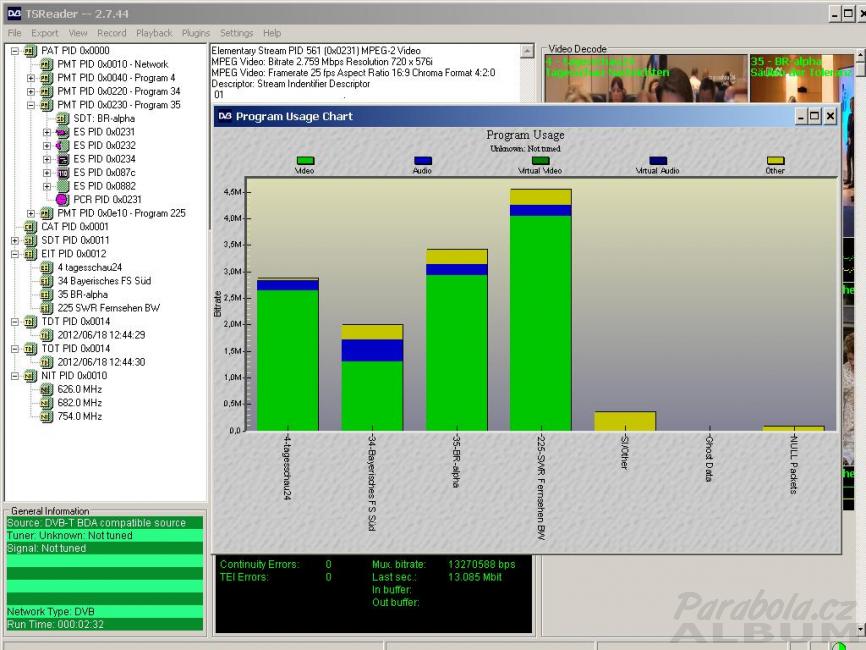Click the 626.0 MHz NIT frequency icon
866x650 pixels.
coord(46,389)
